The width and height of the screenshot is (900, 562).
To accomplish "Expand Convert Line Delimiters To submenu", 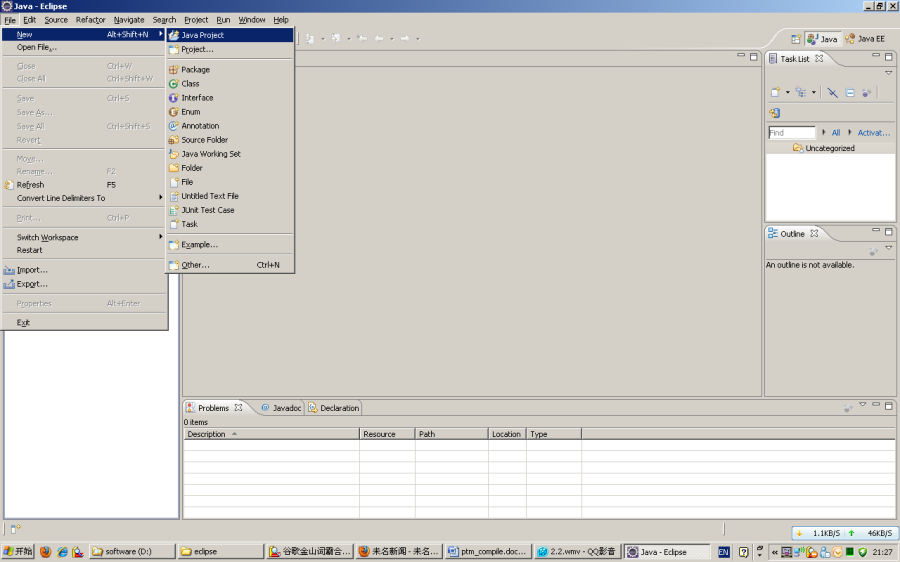I will click(84, 198).
